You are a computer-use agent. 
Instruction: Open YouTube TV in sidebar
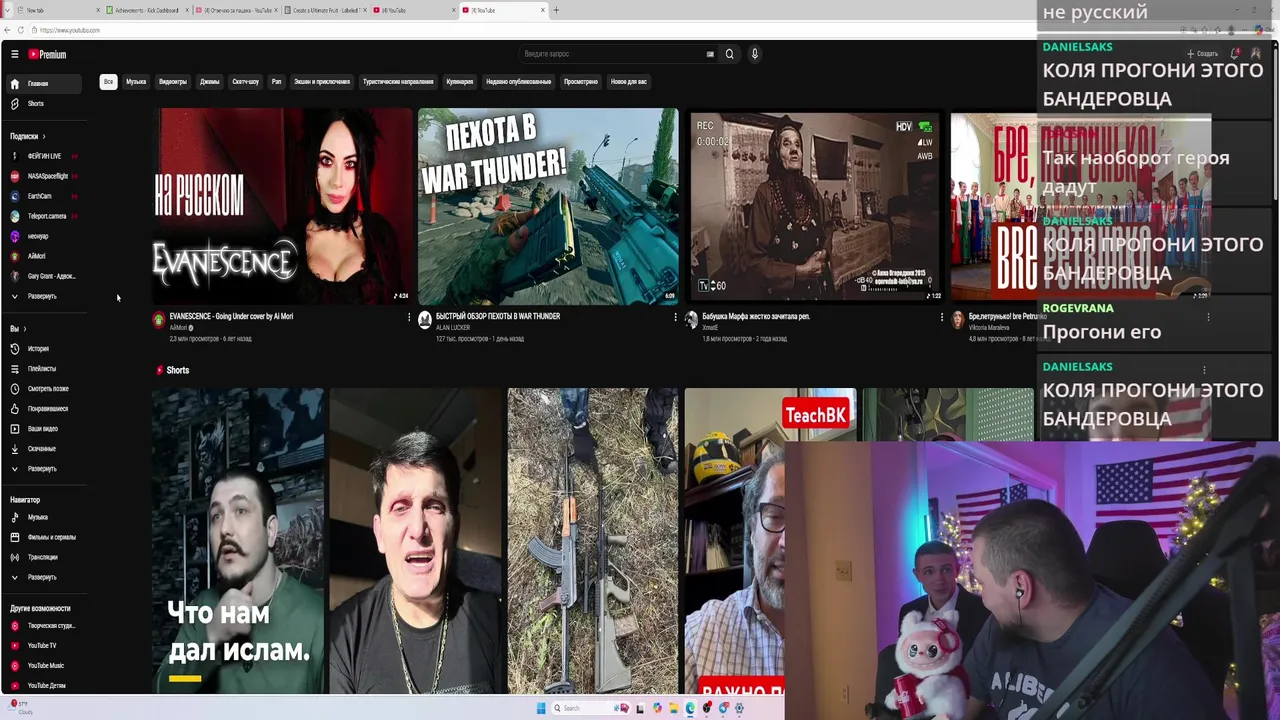45,646
